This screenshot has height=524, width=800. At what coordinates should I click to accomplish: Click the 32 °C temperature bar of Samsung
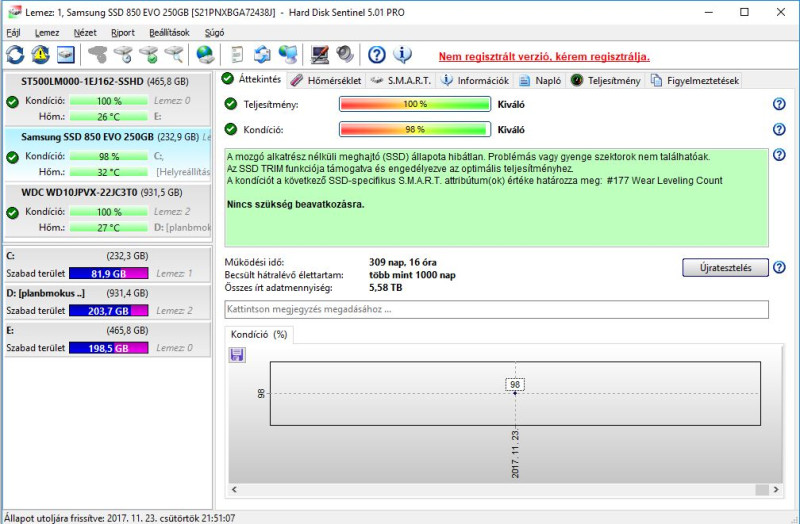(109, 172)
